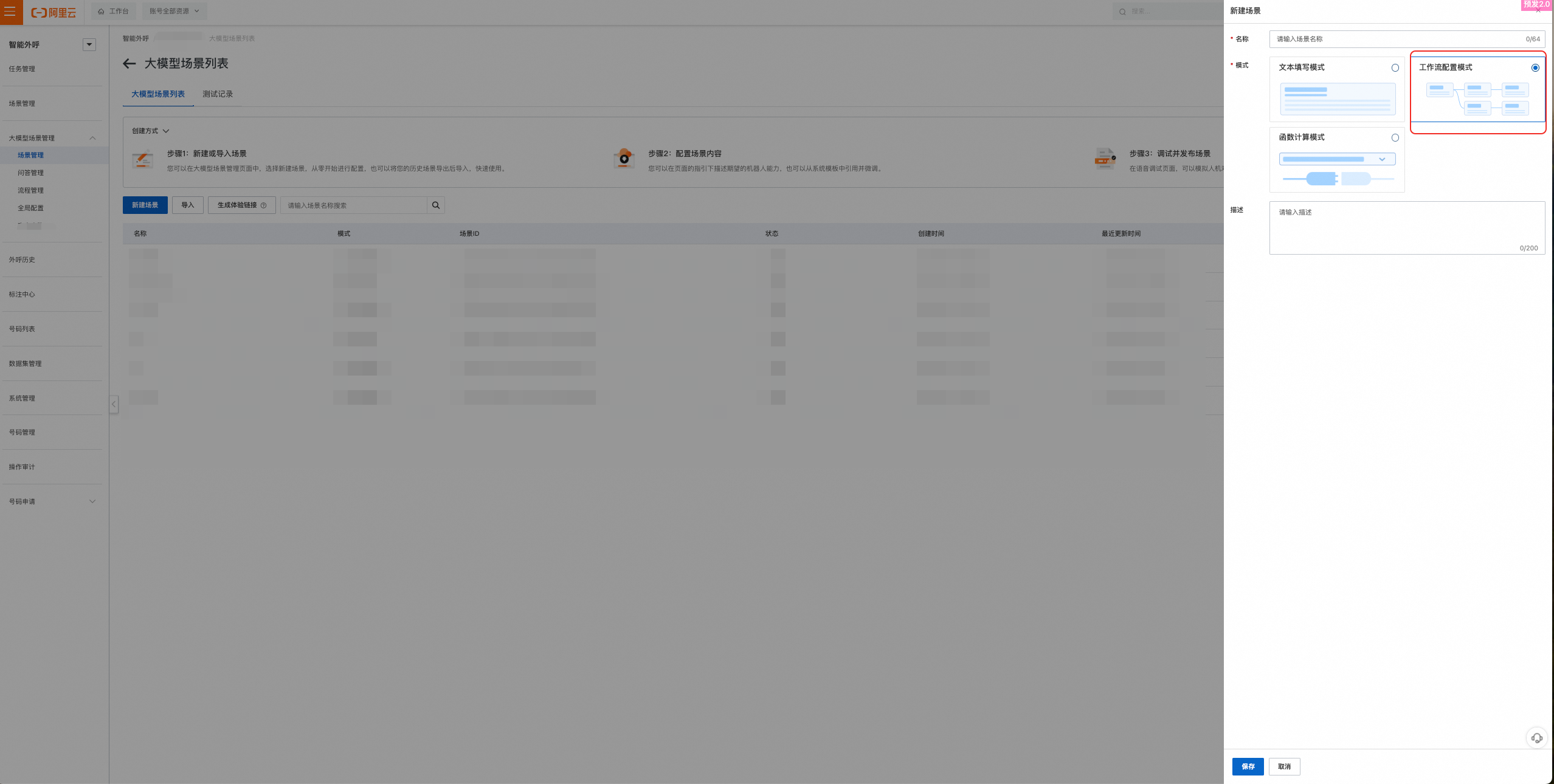Click the step 1 新建或导入场景 illustration
This screenshot has height=784, width=1554.
(143, 159)
